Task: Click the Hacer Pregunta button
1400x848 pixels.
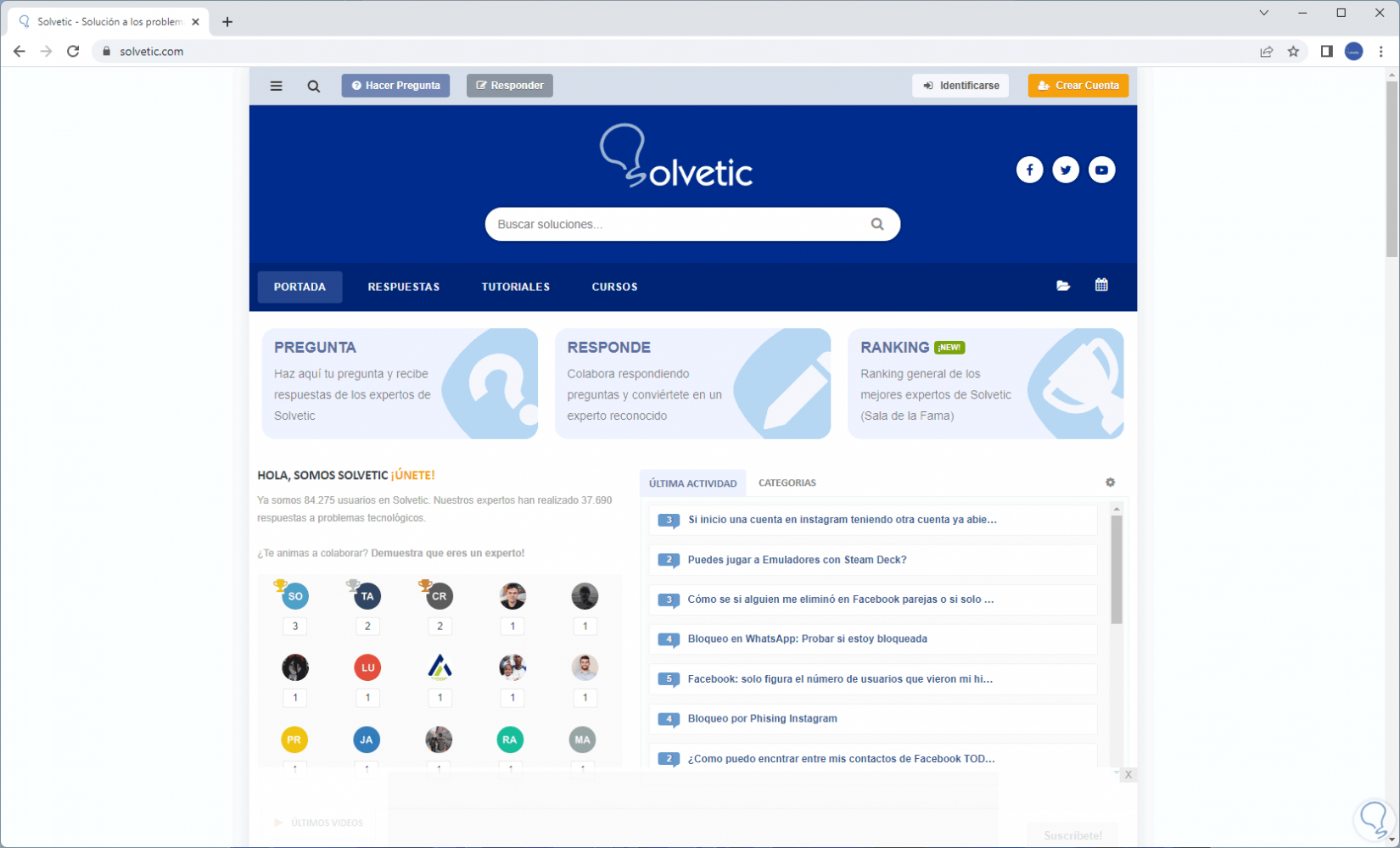Action: click(x=395, y=86)
